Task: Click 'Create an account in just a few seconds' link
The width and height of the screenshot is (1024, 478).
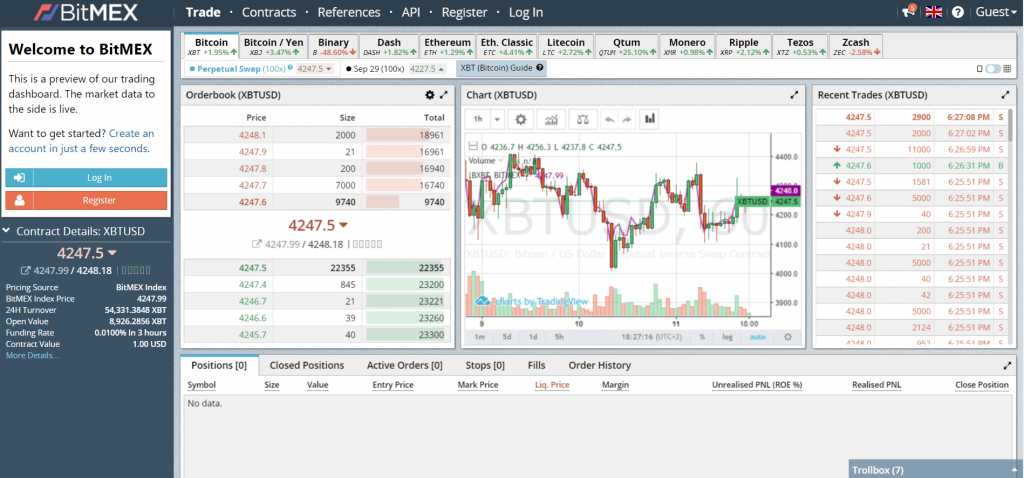Action: tap(81, 141)
